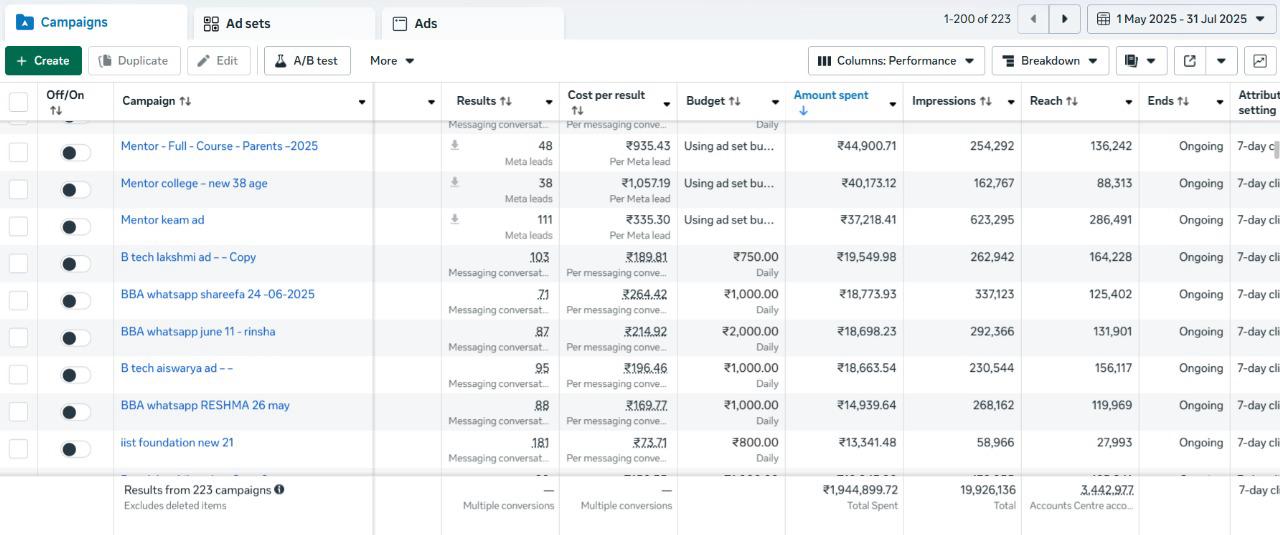
Task: Open Mentor college - new 38 age campaign
Action: point(194,183)
